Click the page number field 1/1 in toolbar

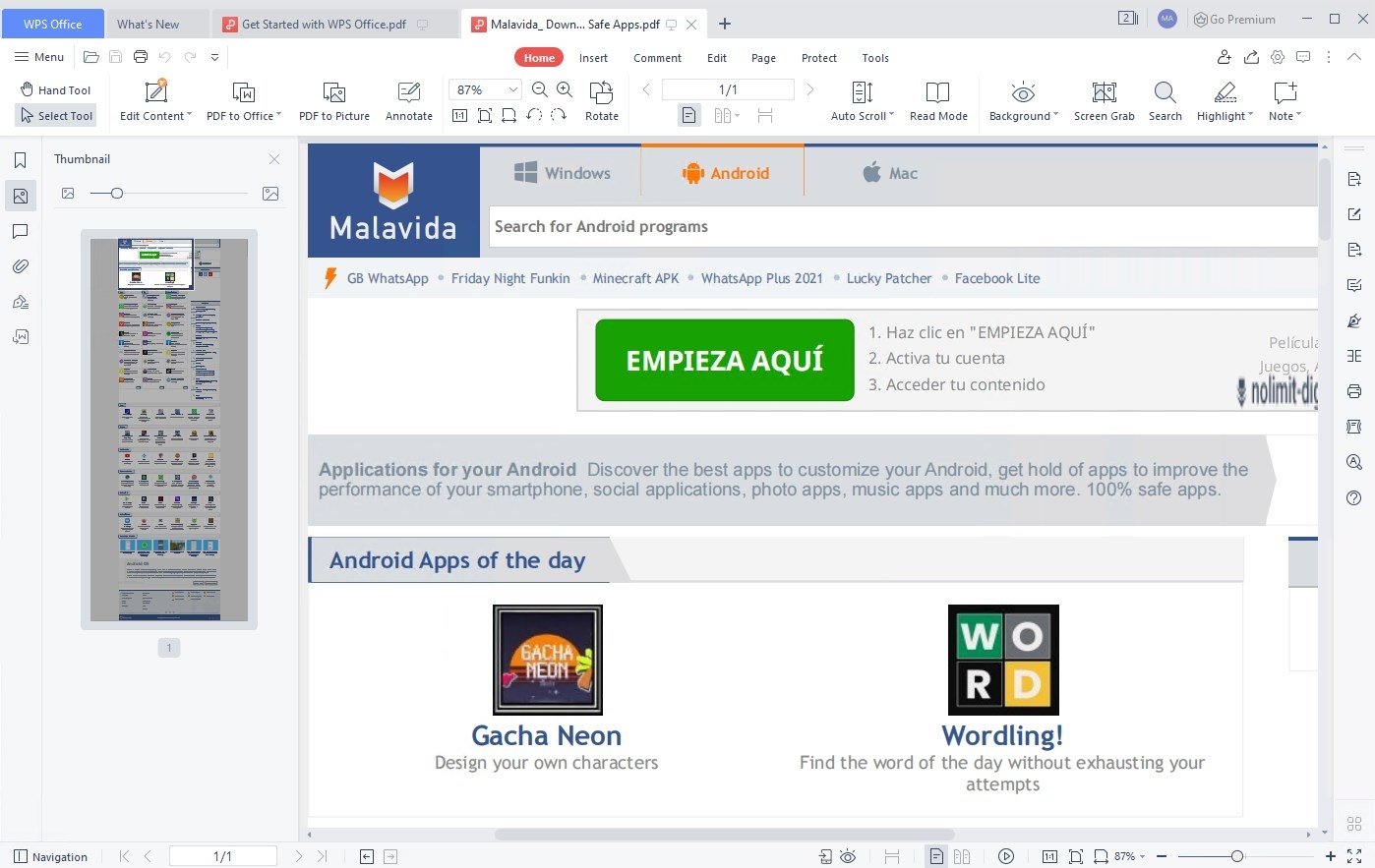728,89
